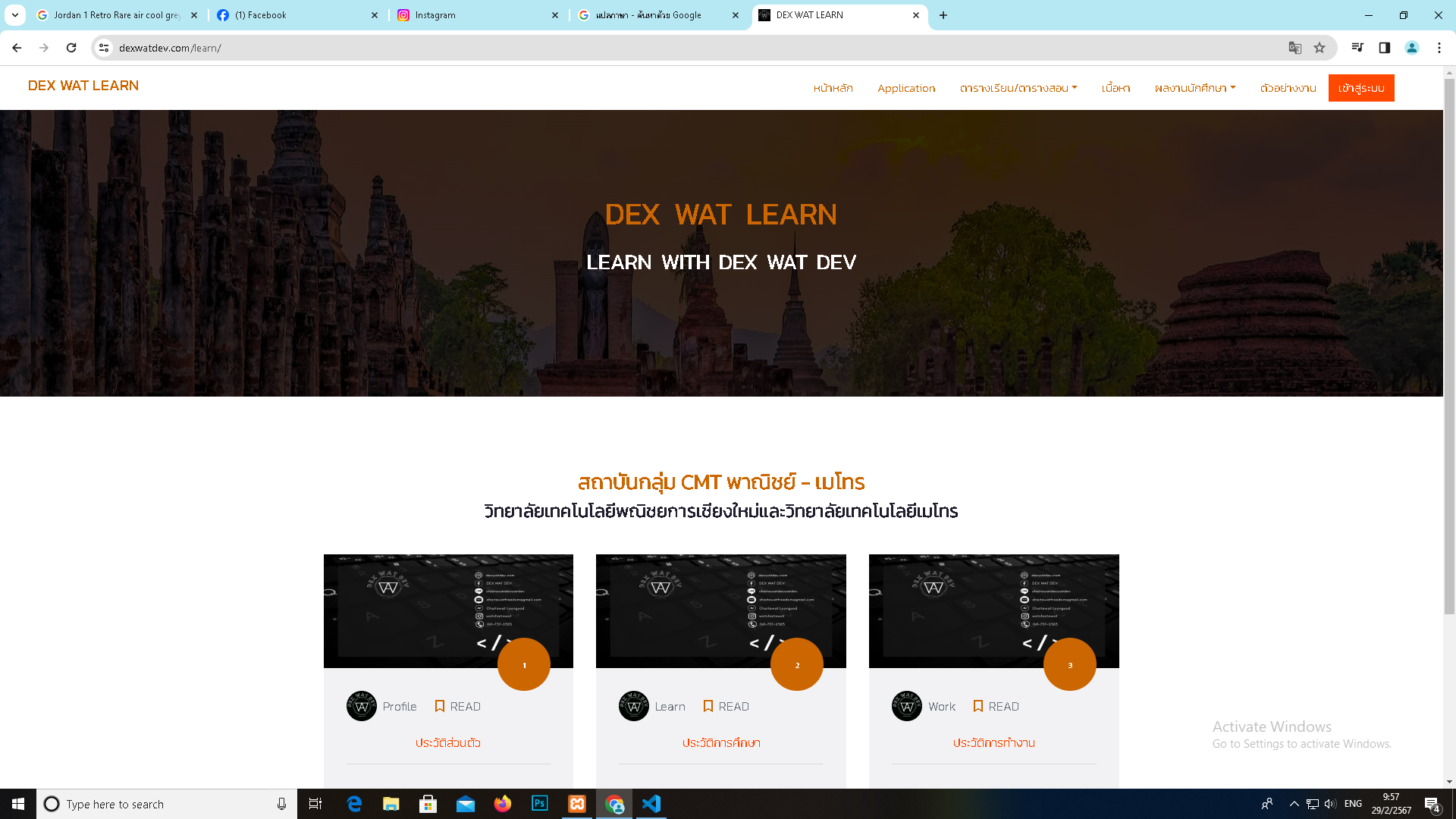Image resolution: width=1456 pixels, height=819 pixels.
Task: Open the Application nav link
Action: coord(906,88)
